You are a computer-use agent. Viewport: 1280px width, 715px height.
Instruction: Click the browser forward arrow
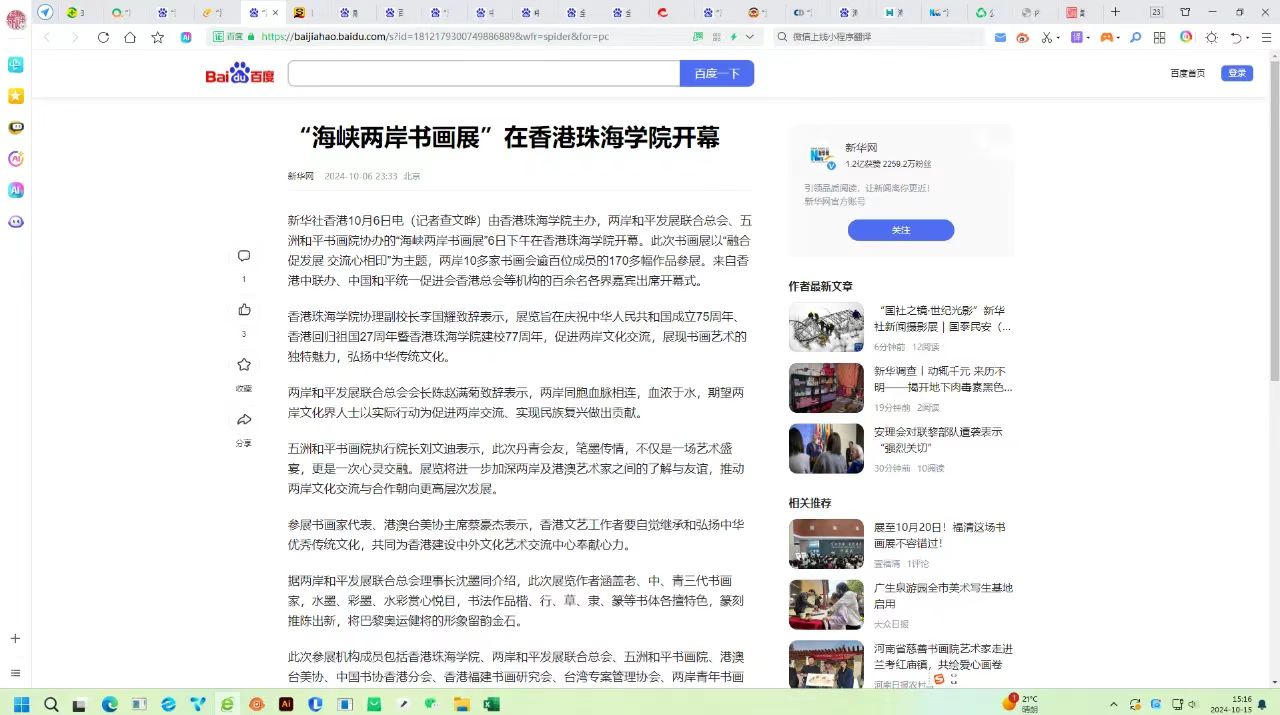point(75,37)
